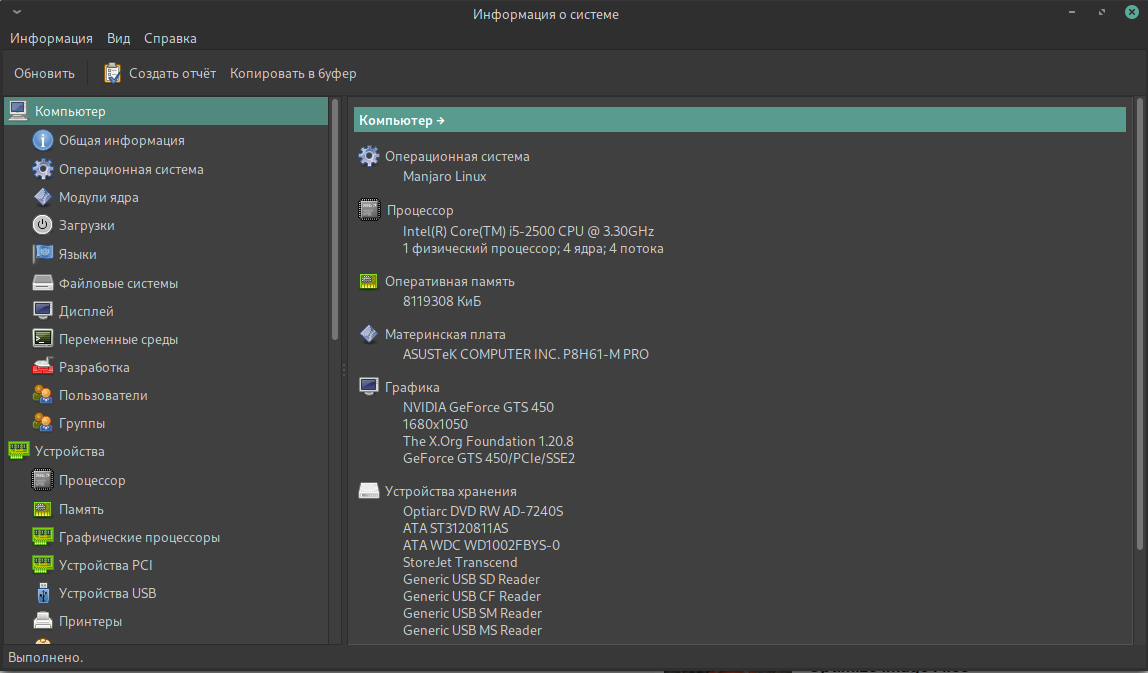1148x673 pixels.
Task: Click the Языки flag icon
Action: [42, 254]
